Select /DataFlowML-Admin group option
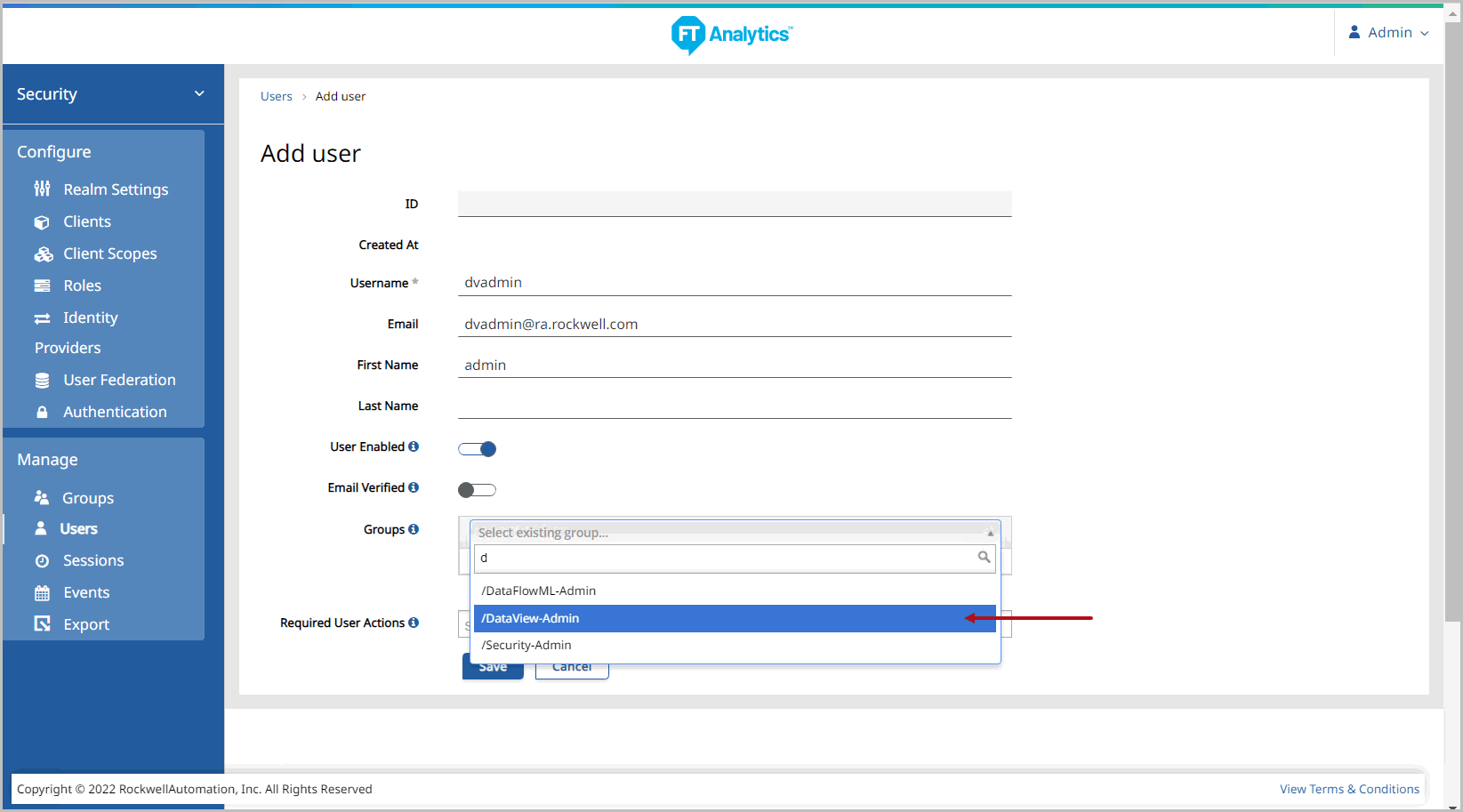The height and width of the screenshot is (812, 1463). pos(735,591)
